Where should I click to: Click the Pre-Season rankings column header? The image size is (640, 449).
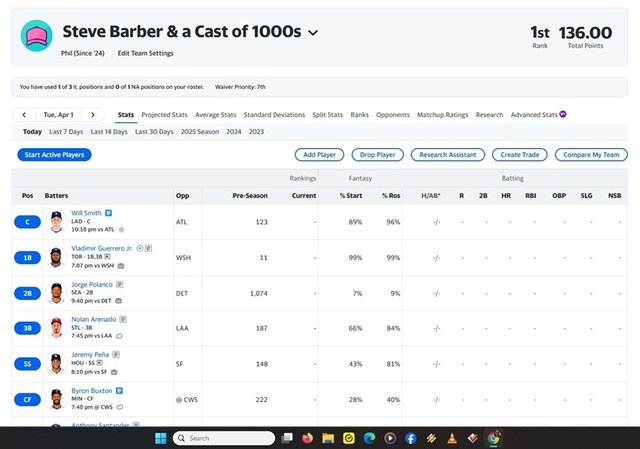coord(250,196)
